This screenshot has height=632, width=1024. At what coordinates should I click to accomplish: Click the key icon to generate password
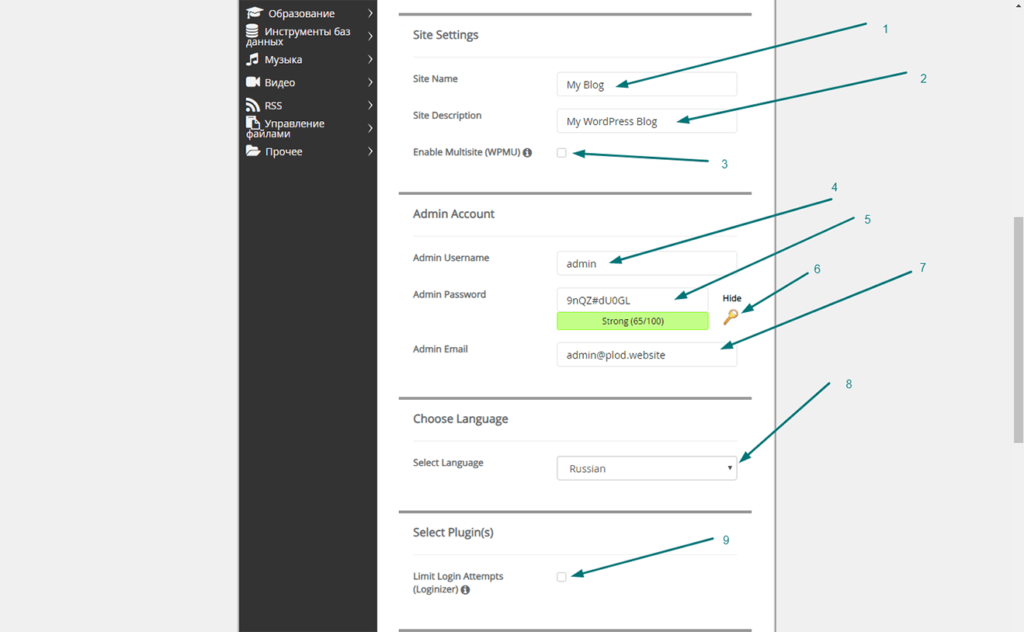tap(731, 317)
